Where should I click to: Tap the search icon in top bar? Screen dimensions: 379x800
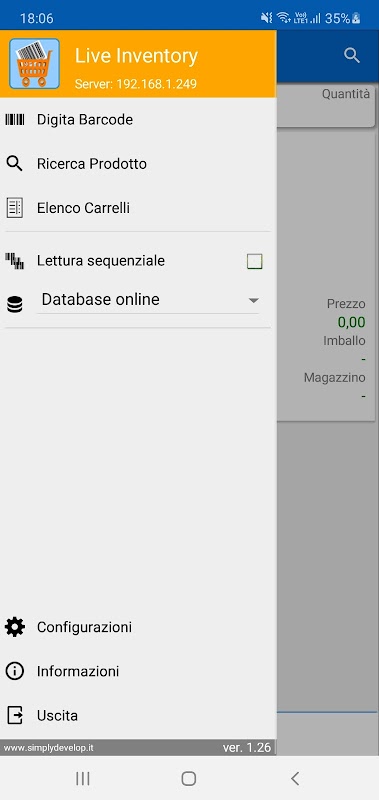[352, 55]
